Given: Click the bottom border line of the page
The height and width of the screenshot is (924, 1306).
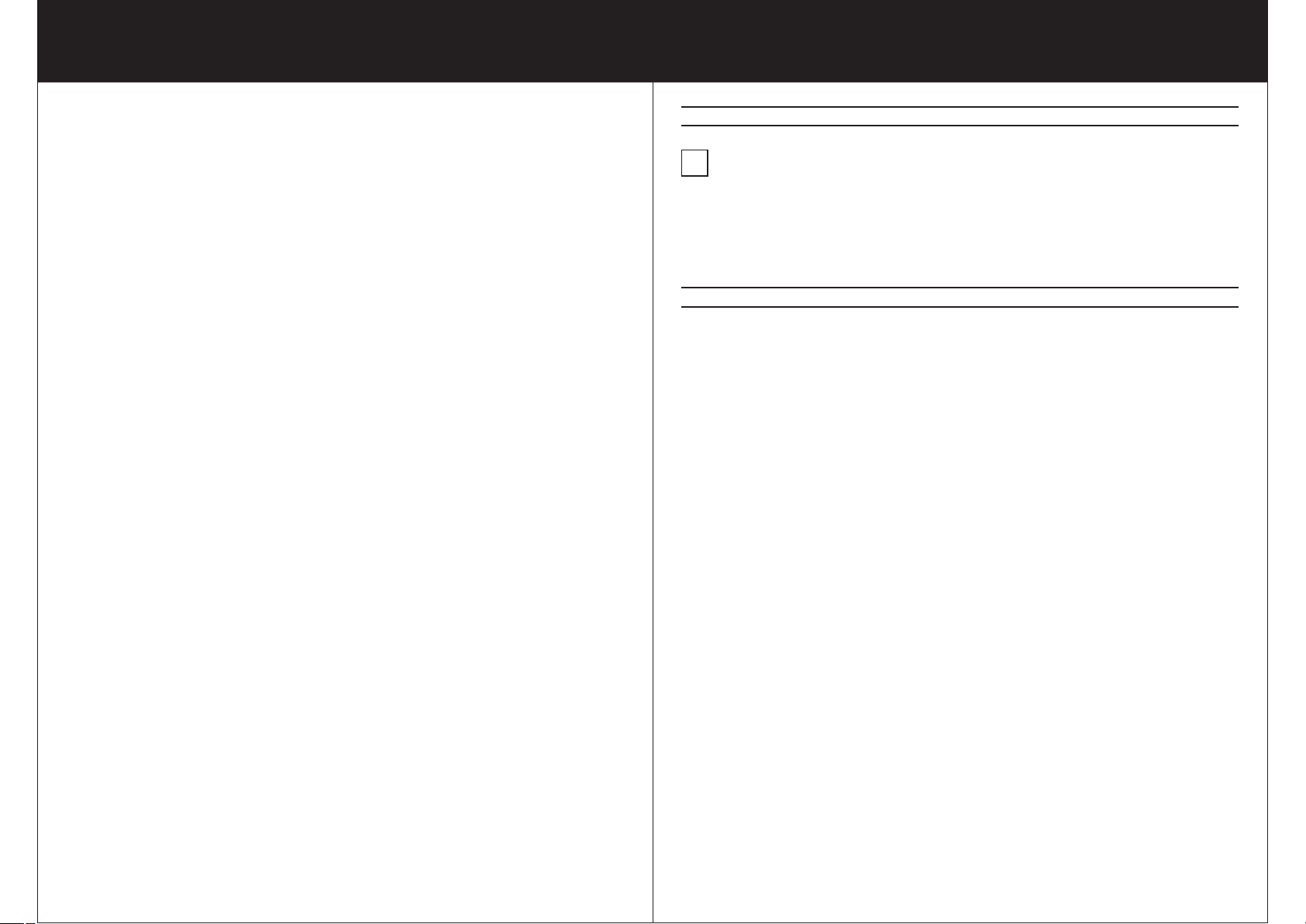Looking at the screenshot, I should tap(653, 922).
